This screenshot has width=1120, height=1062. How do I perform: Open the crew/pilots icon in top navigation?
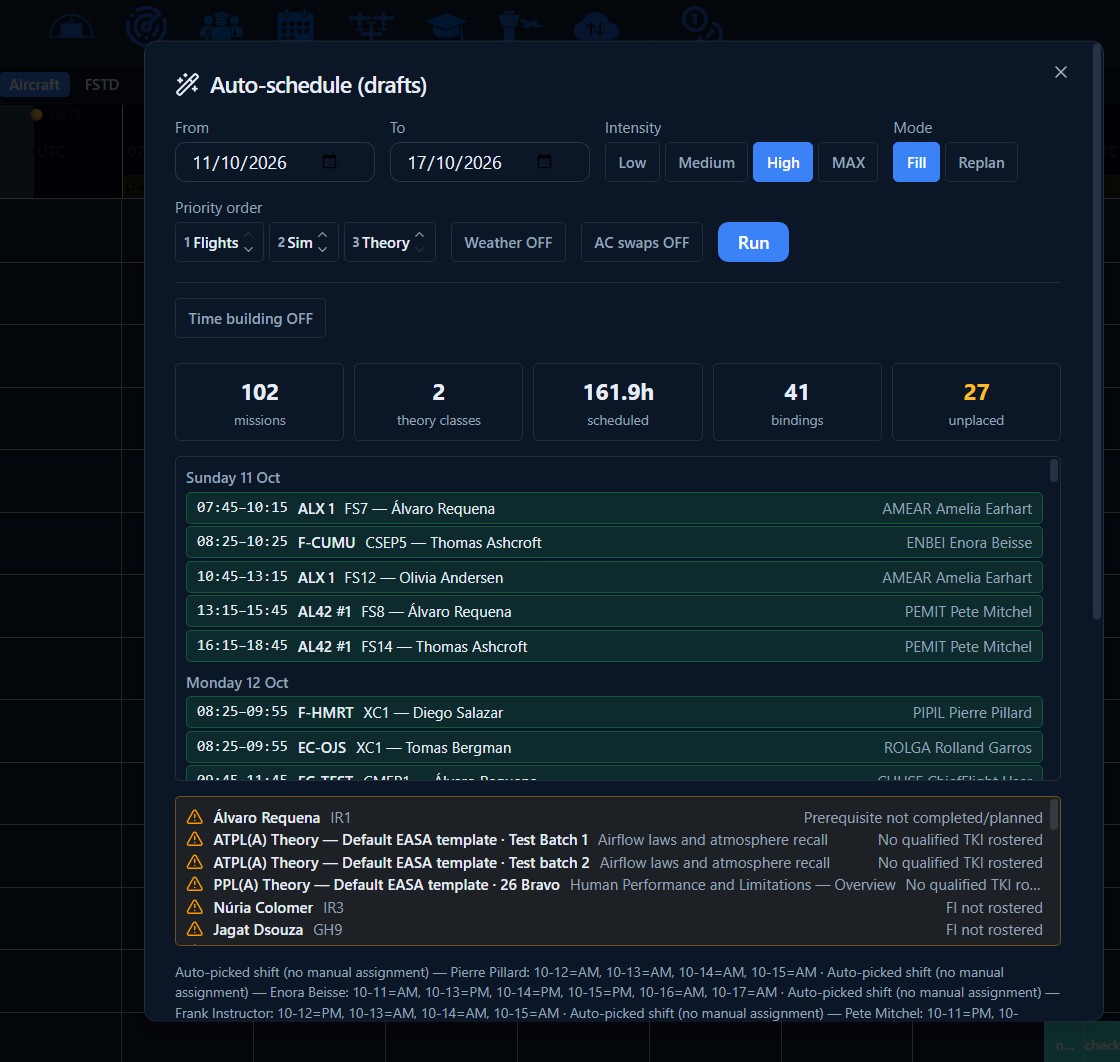click(221, 26)
